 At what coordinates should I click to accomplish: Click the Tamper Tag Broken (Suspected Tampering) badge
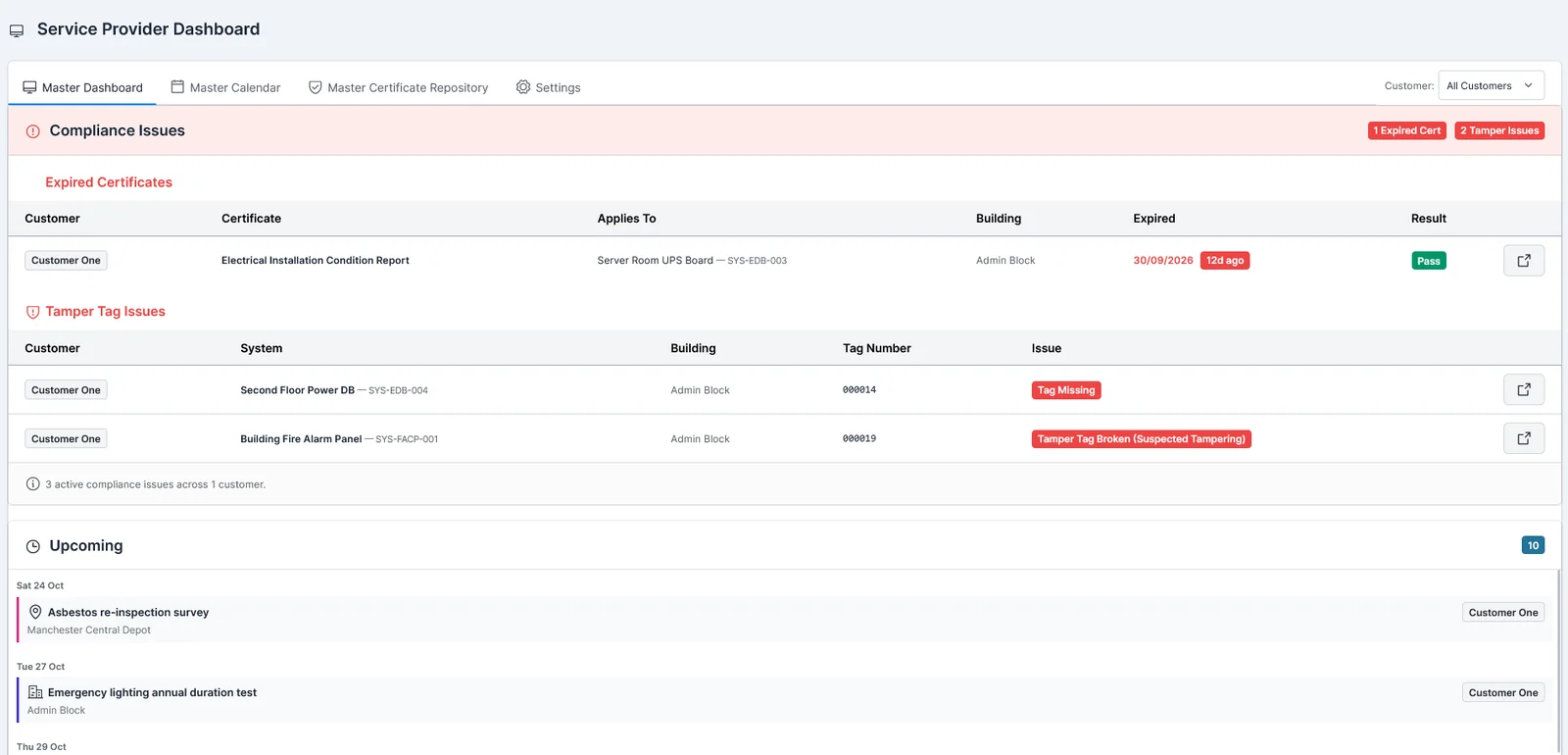click(1142, 439)
